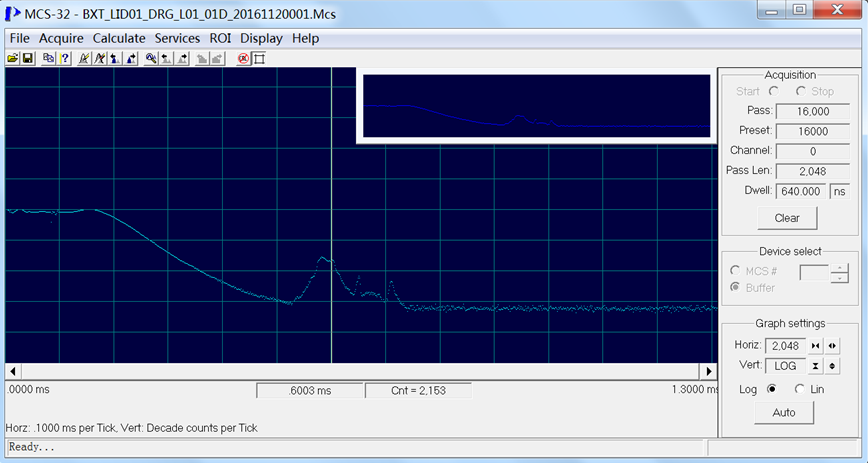This screenshot has width=868, height=463.
Task: Open the ROI menu
Action: pos(220,38)
